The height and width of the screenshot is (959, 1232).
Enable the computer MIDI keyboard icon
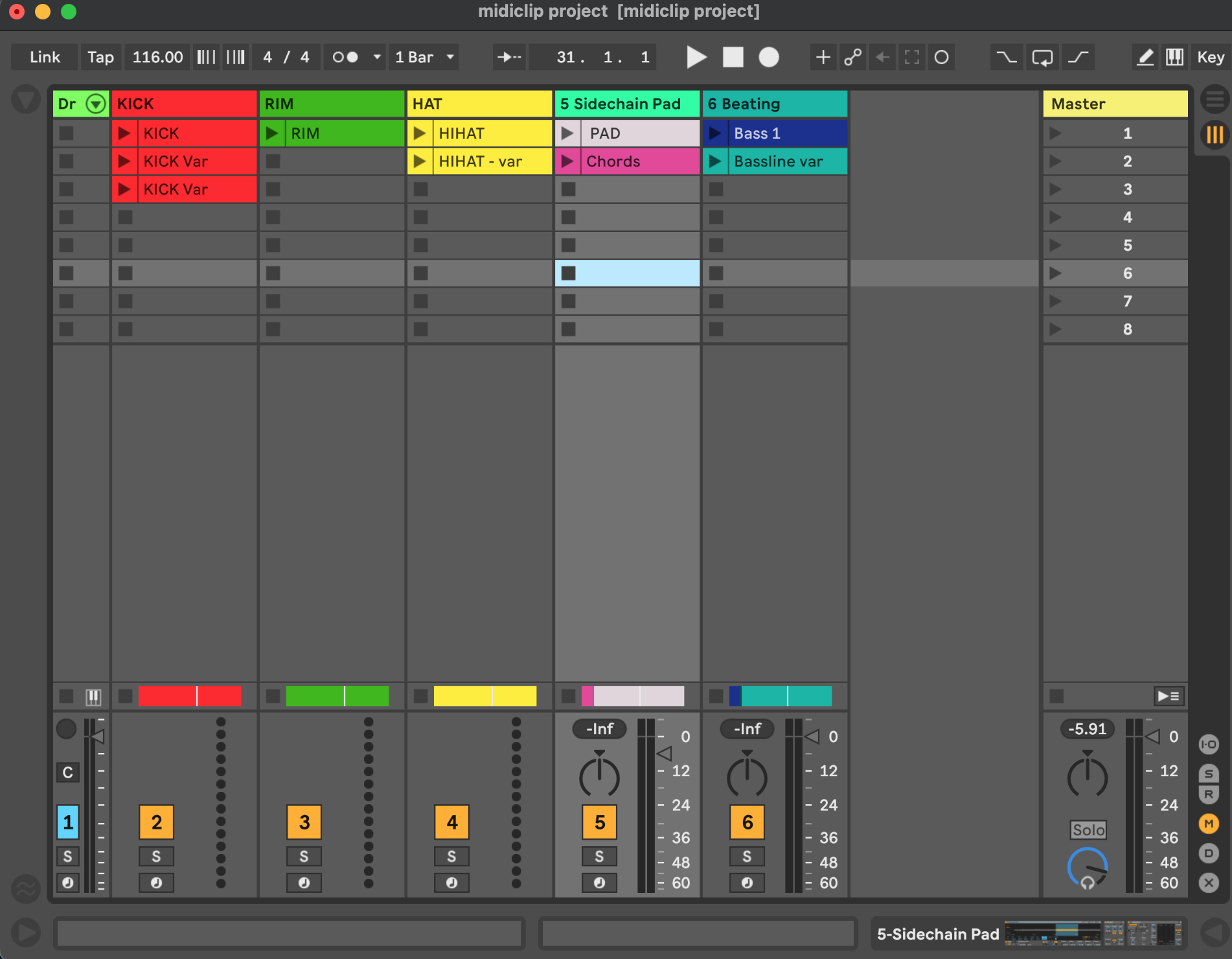pyautogui.click(x=1174, y=58)
